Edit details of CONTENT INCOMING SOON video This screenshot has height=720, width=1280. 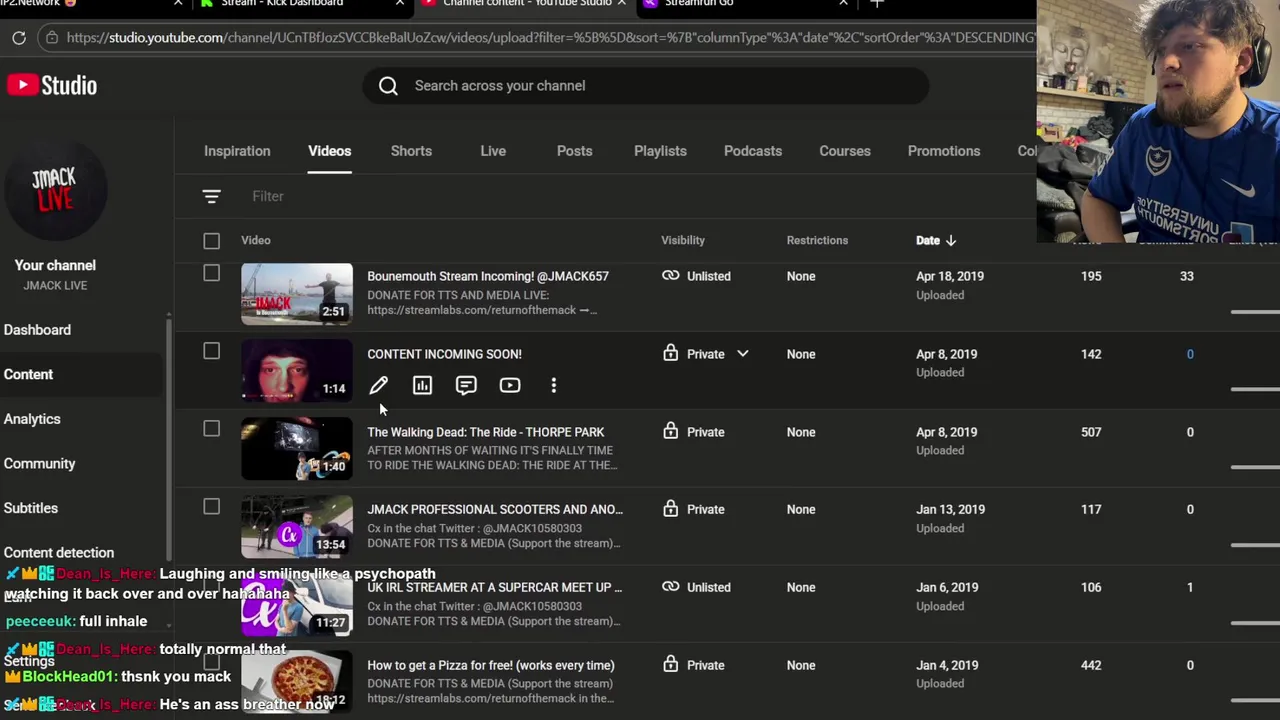(379, 385)
